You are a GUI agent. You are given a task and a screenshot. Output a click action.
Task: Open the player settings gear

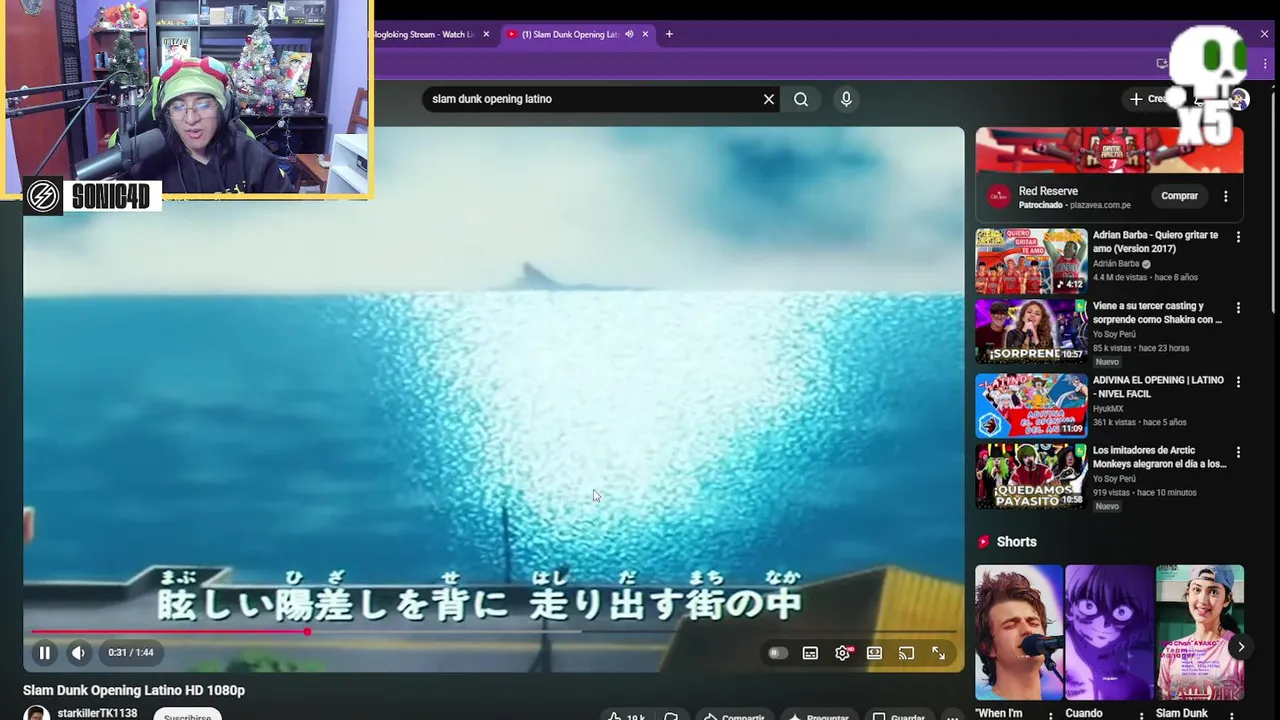843,653
